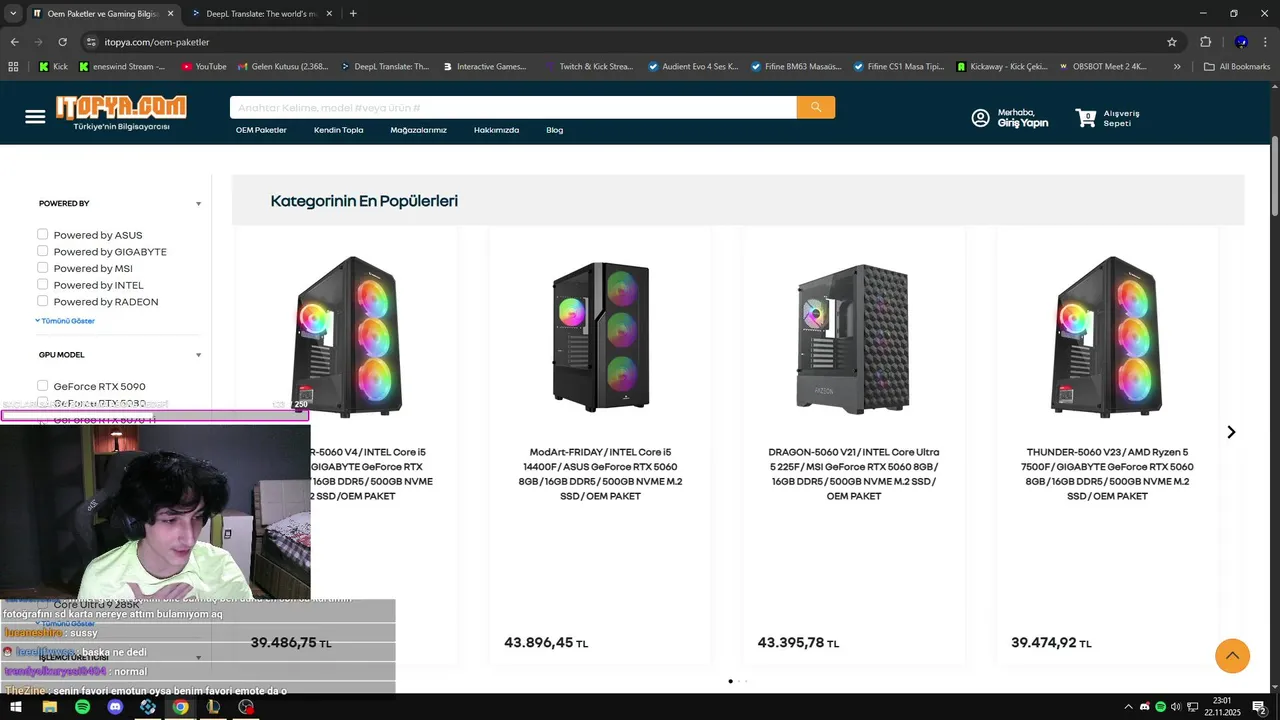Viewport: 1280px width, 720px height.
Task: Show more bookmarks with the chevron
Action: pos(1177,67)
